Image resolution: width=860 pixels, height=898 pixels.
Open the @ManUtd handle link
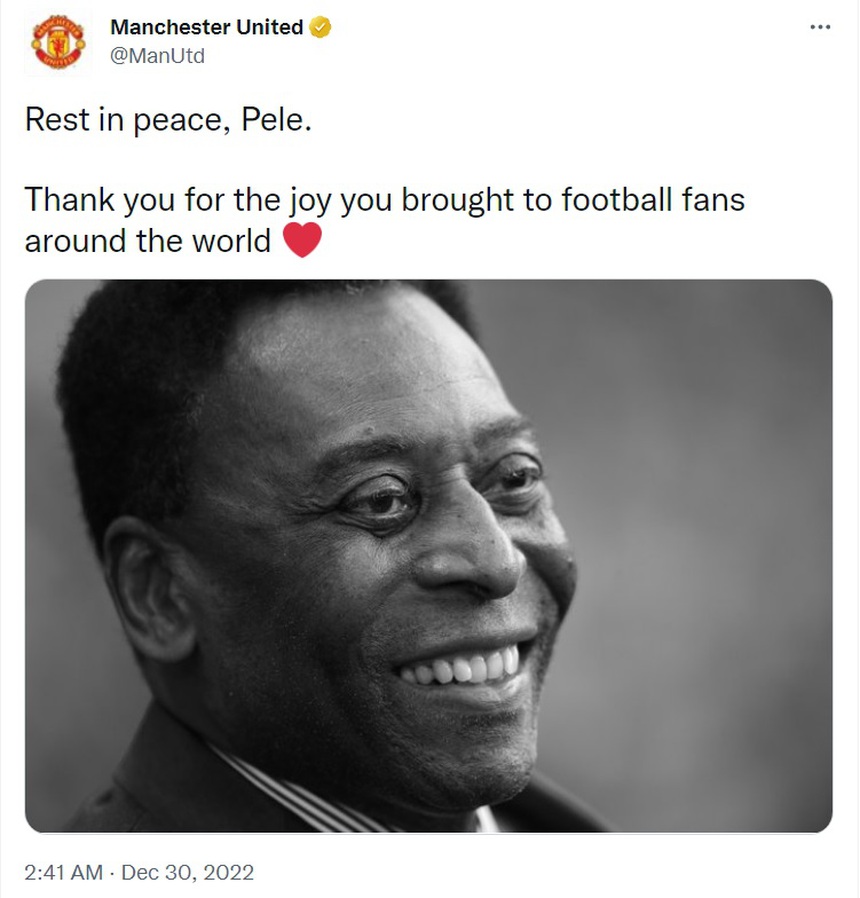click(x=157, y=56)
